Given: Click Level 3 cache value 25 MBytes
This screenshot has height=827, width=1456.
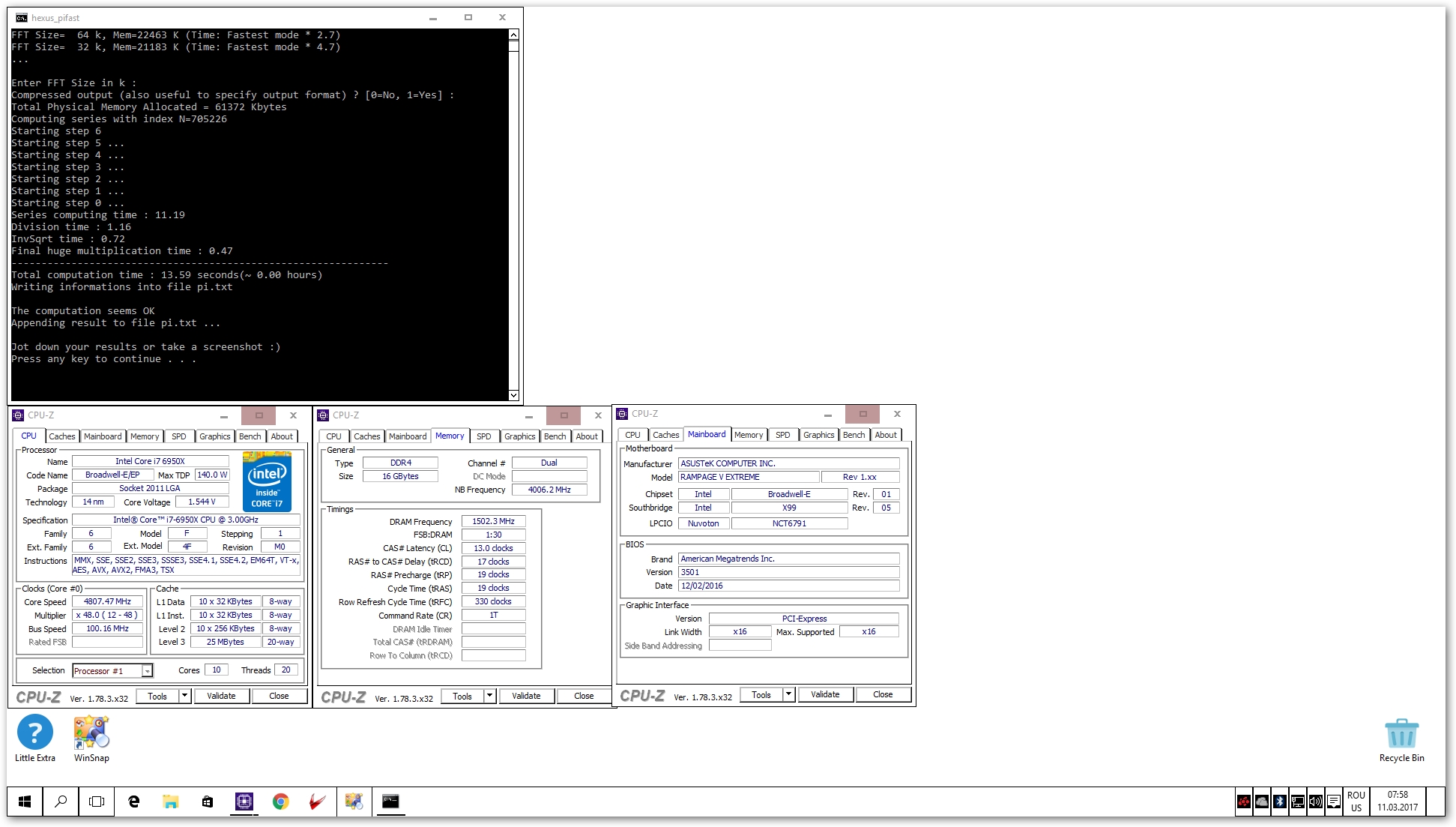Looking at the screenshot, I should pyautogui.click(x=225, y=643).
